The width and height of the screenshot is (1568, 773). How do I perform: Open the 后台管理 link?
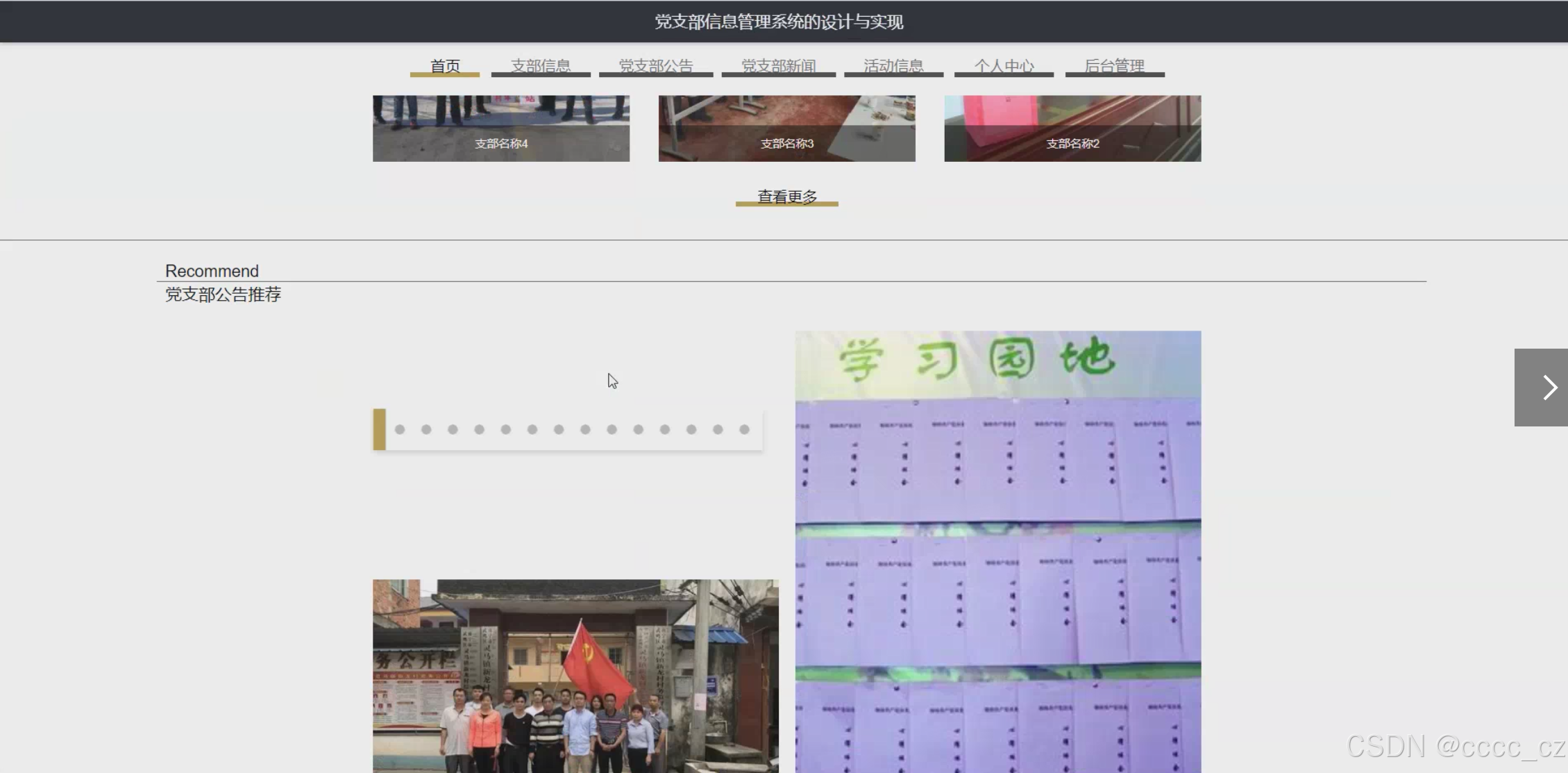(1114, 66)
